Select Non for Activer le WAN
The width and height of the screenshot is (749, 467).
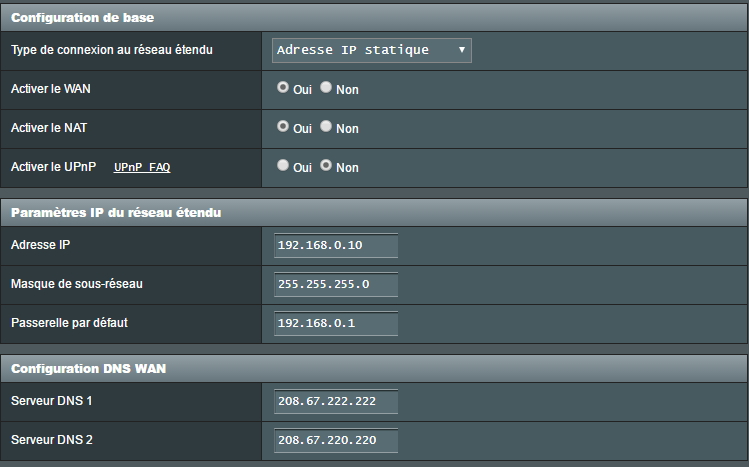[326, 87]
